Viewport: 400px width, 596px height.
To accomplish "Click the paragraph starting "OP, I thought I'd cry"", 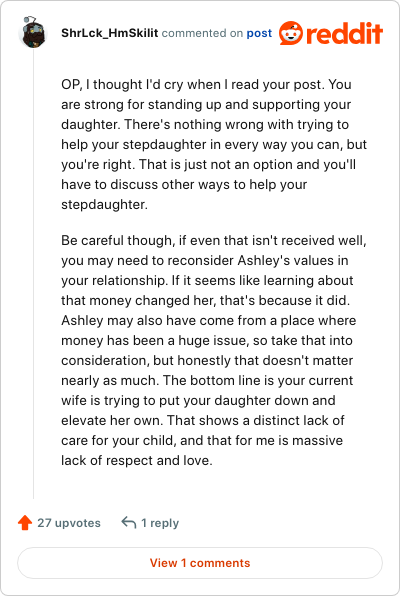I will point(214,144).
